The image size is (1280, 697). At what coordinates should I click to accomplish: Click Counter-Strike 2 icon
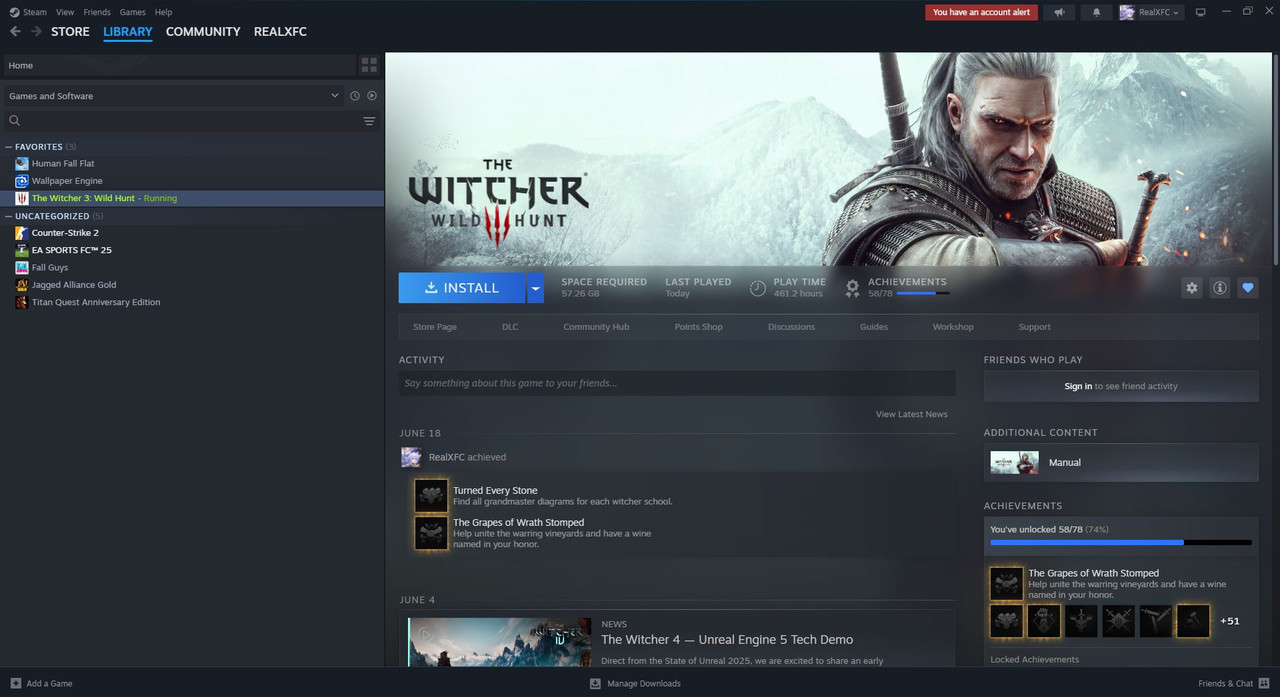click(x=22, y=233)
